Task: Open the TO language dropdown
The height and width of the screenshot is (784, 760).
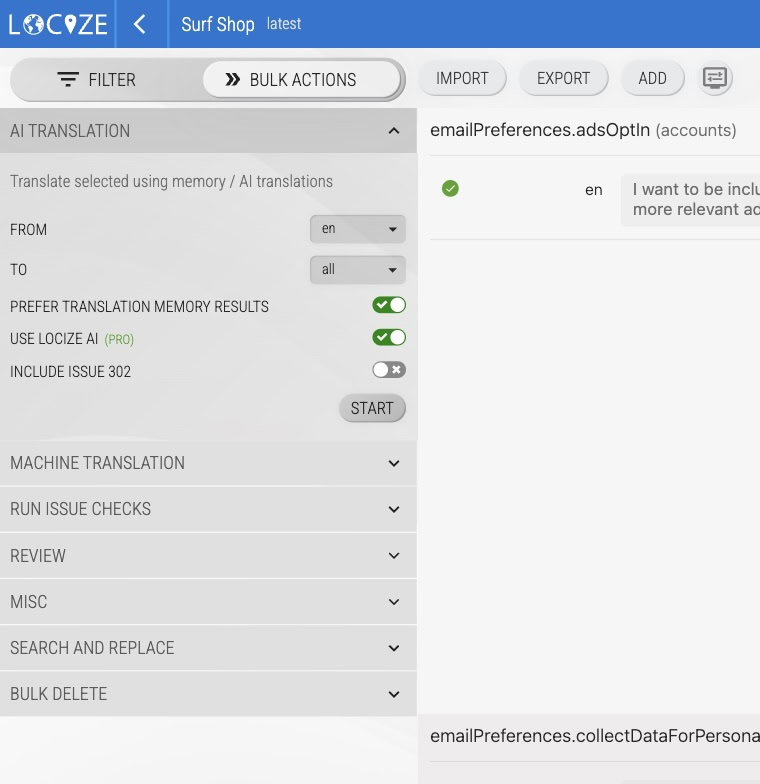Action: coord(357,270)
